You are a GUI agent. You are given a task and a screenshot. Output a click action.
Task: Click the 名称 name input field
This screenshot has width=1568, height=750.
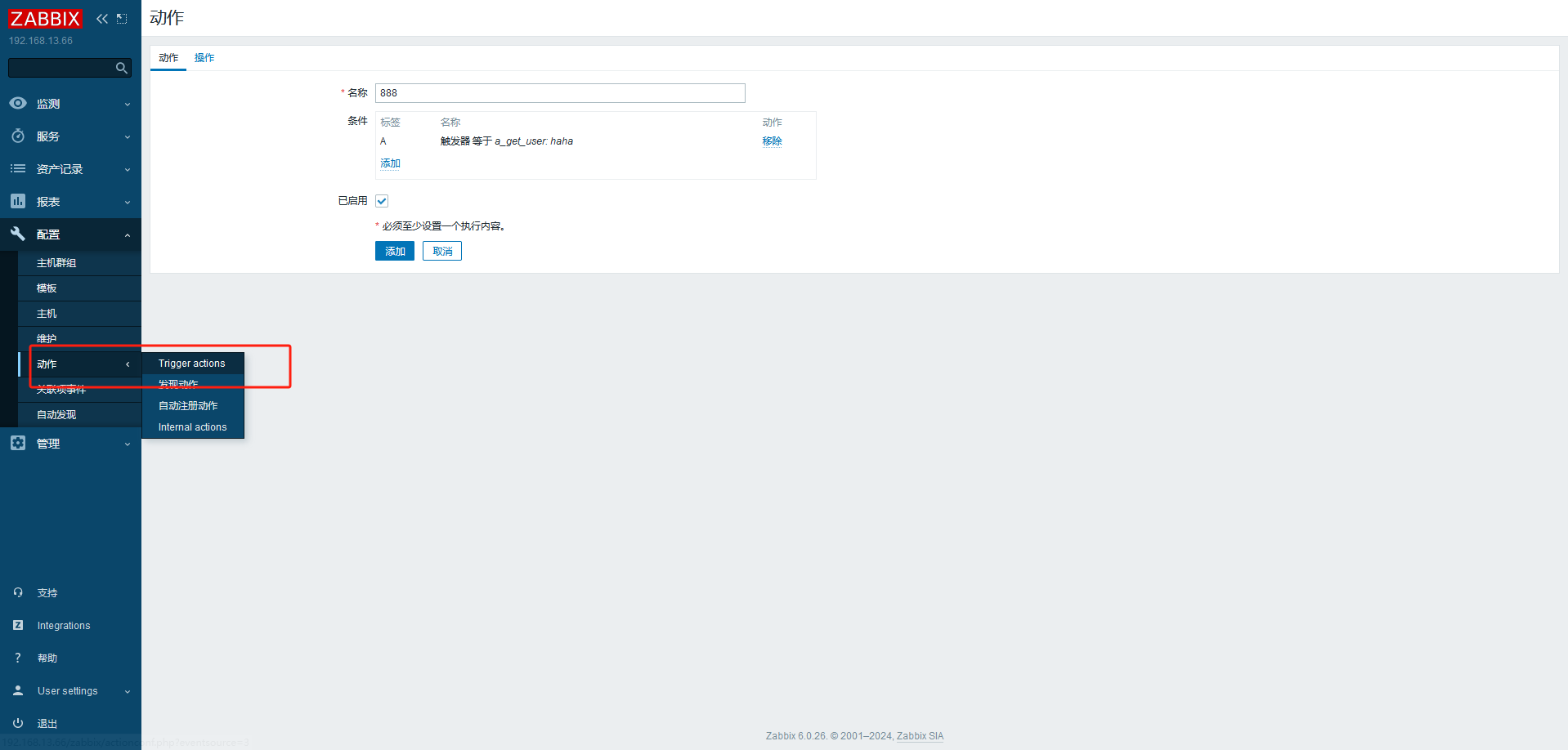(560, 93)
